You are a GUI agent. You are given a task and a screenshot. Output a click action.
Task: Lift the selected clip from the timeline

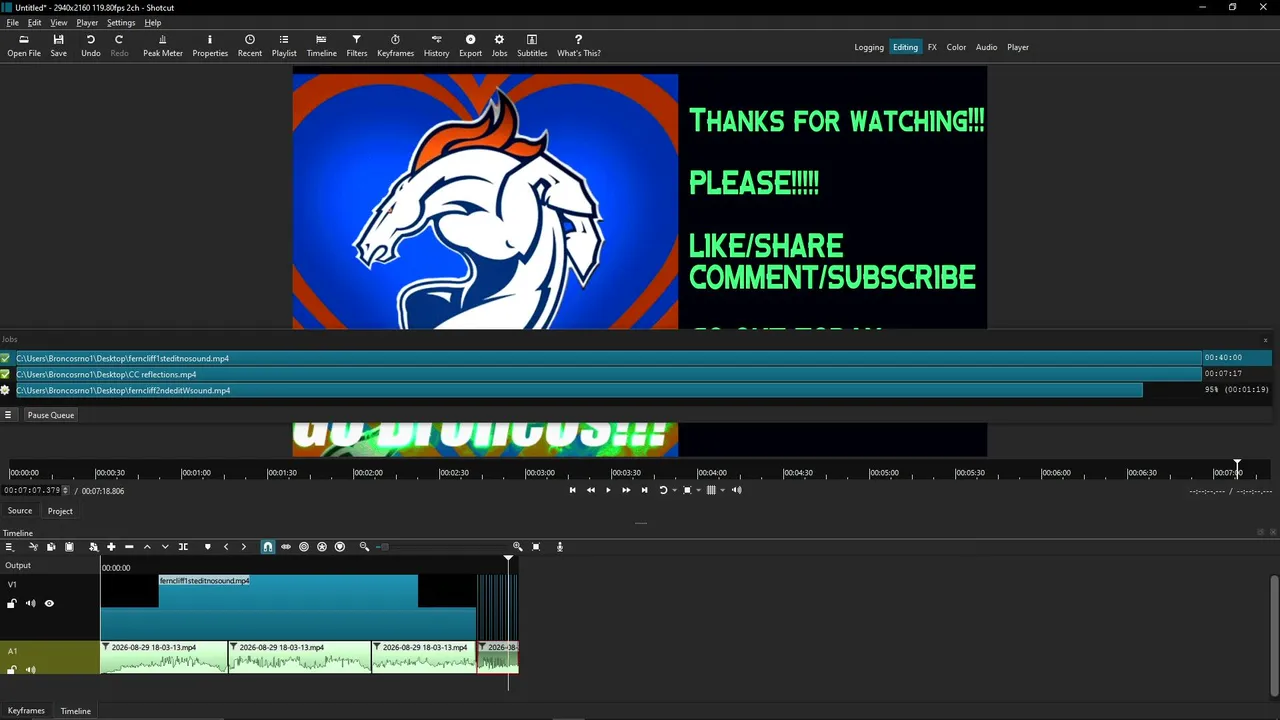pos(147,547)
